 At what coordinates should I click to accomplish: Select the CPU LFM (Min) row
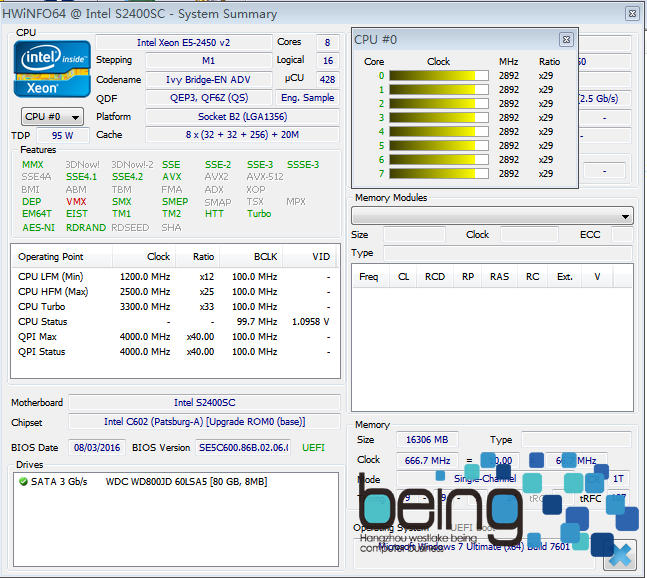(x=175, y=276)
